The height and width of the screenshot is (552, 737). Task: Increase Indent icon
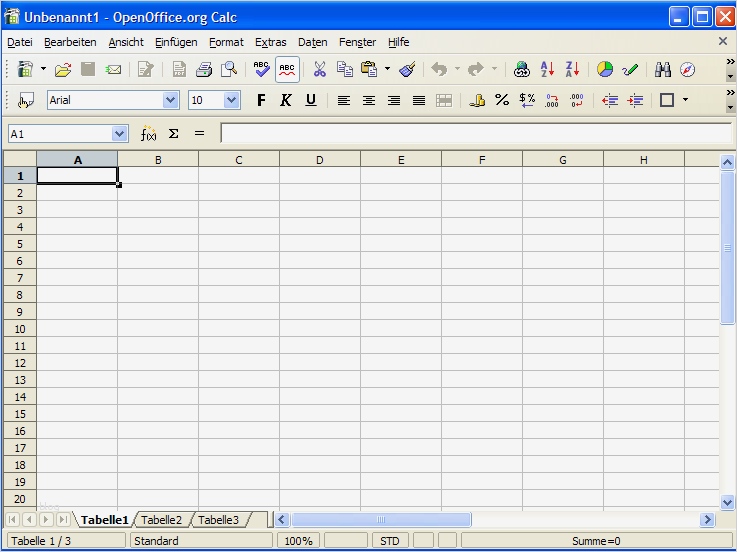635,100
